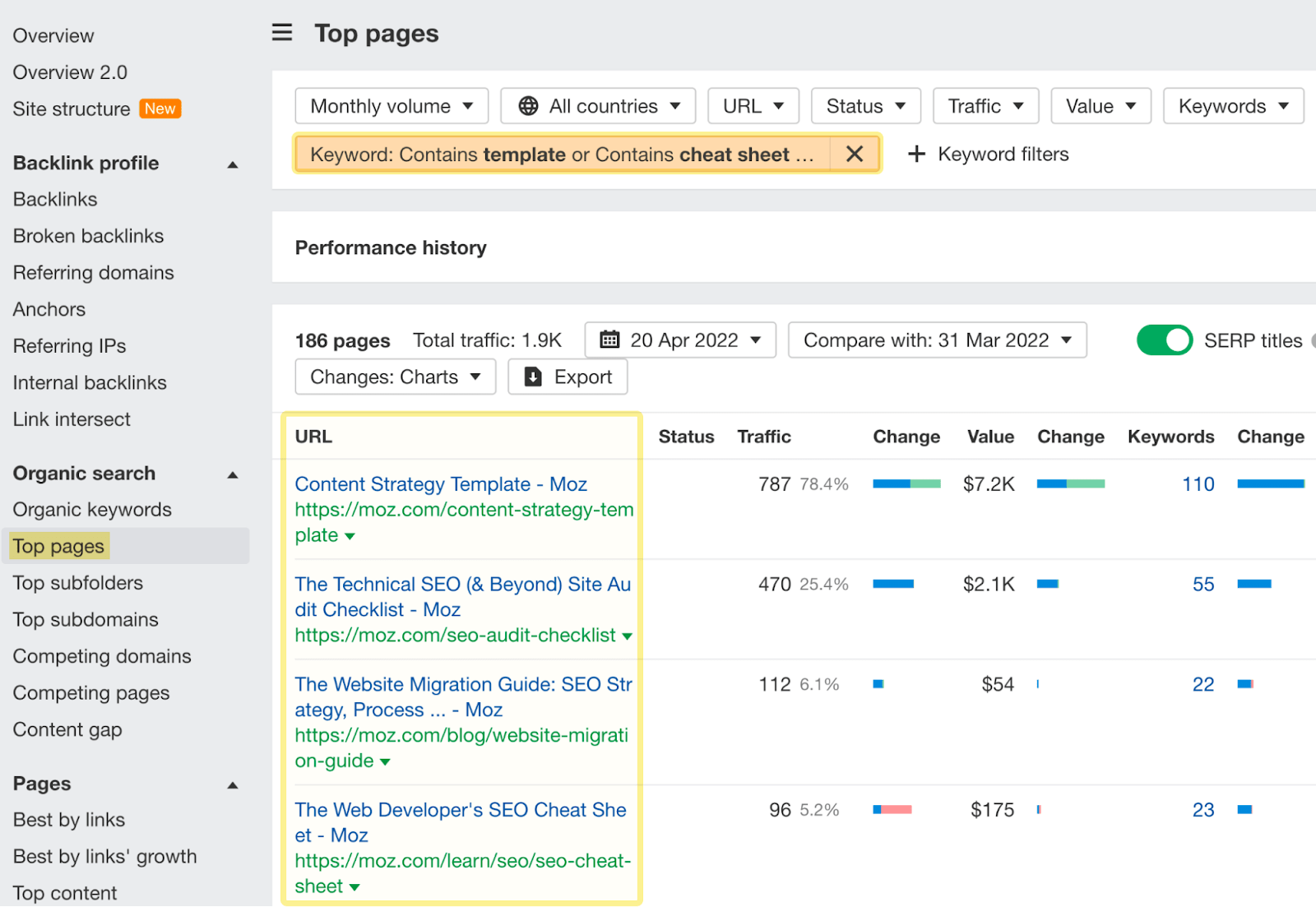Image resolution: width=1316 pixels, height=907 pixels.
Task: Open the Changes: Charts dropdown
Action: click(395, 377)
